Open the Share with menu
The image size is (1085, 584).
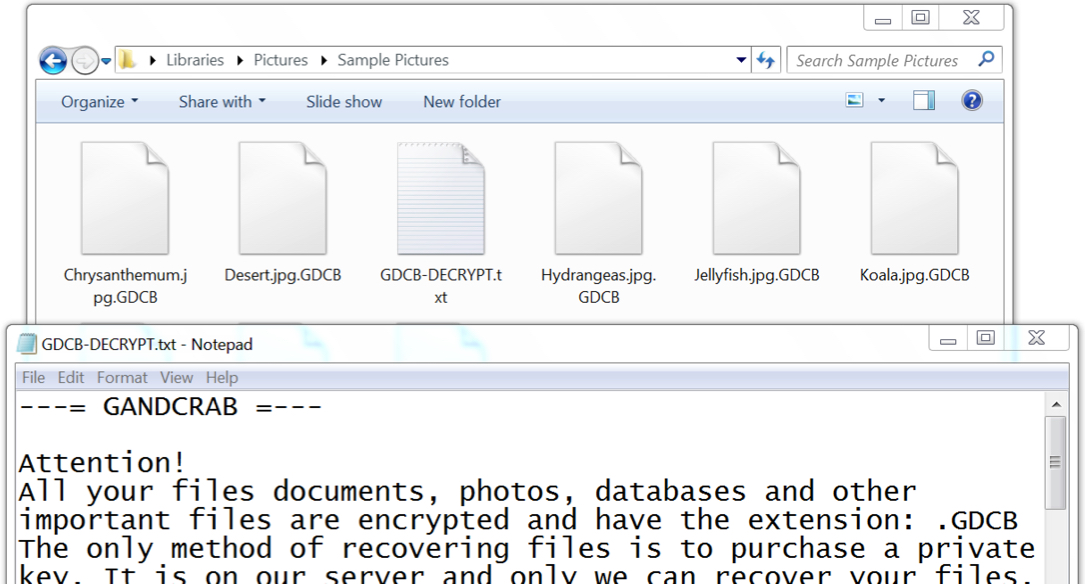(x=222, y=102)
